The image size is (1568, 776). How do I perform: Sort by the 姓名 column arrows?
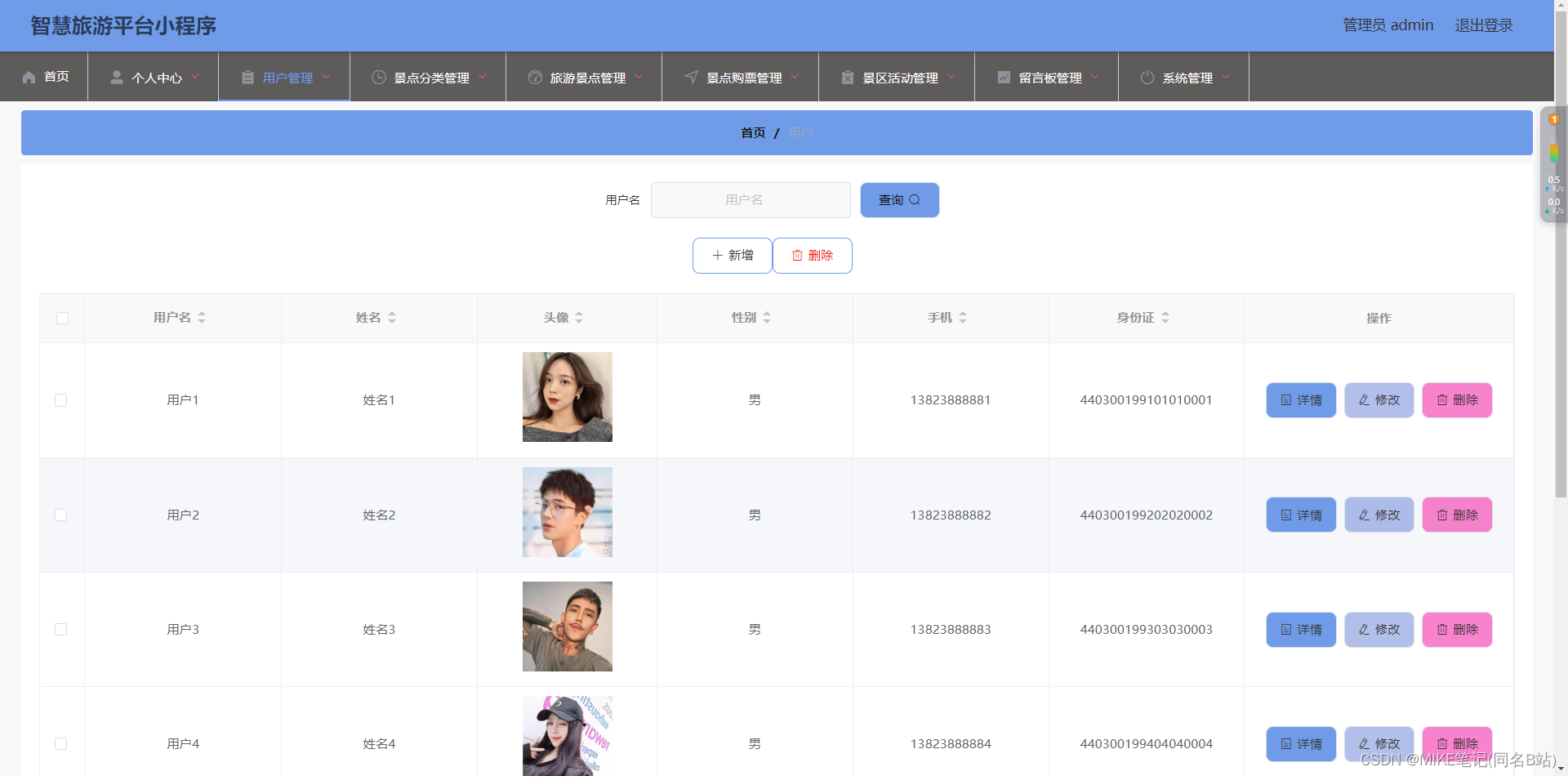[392, 318]
